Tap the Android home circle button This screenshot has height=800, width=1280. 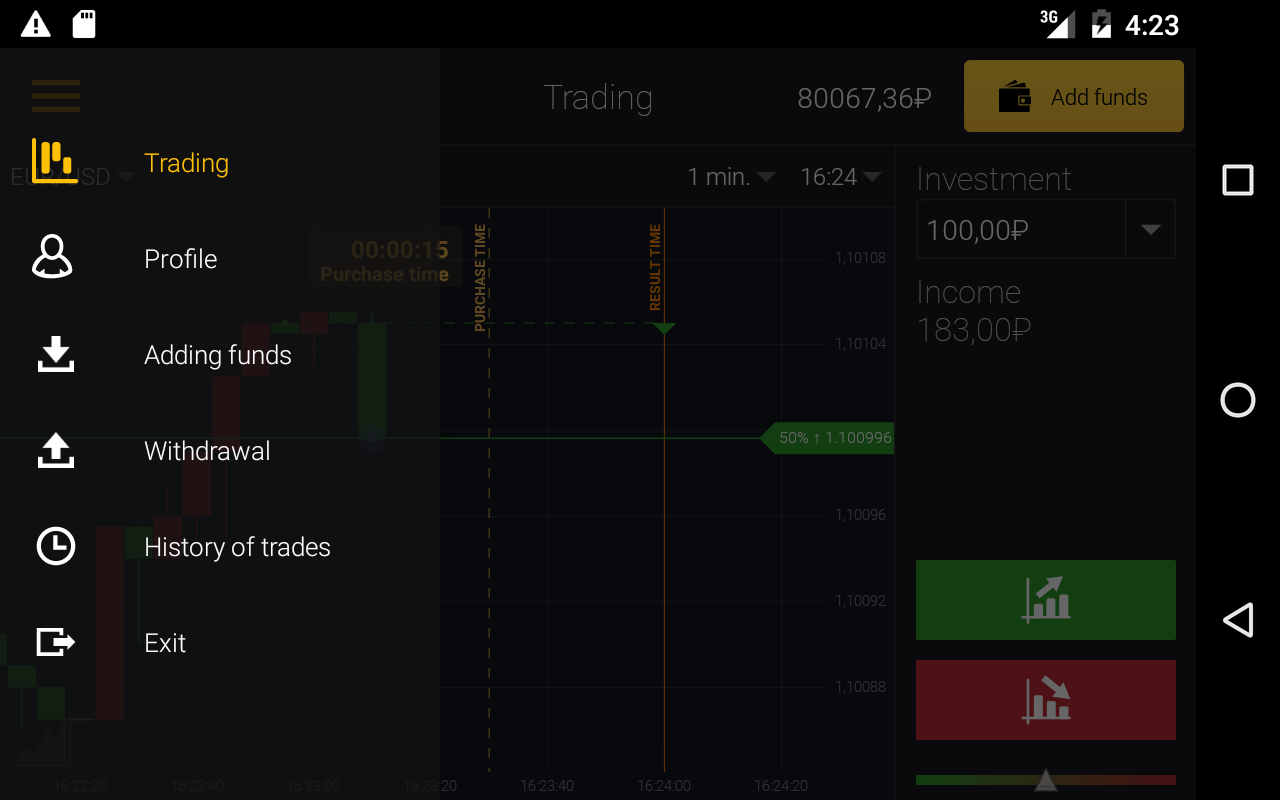[x=1238, y=400]
